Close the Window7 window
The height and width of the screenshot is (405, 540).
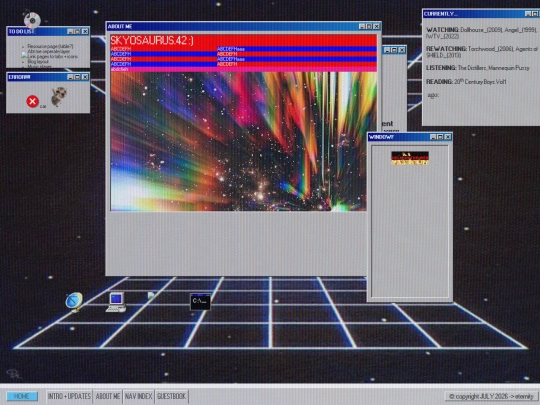point(448,137)
